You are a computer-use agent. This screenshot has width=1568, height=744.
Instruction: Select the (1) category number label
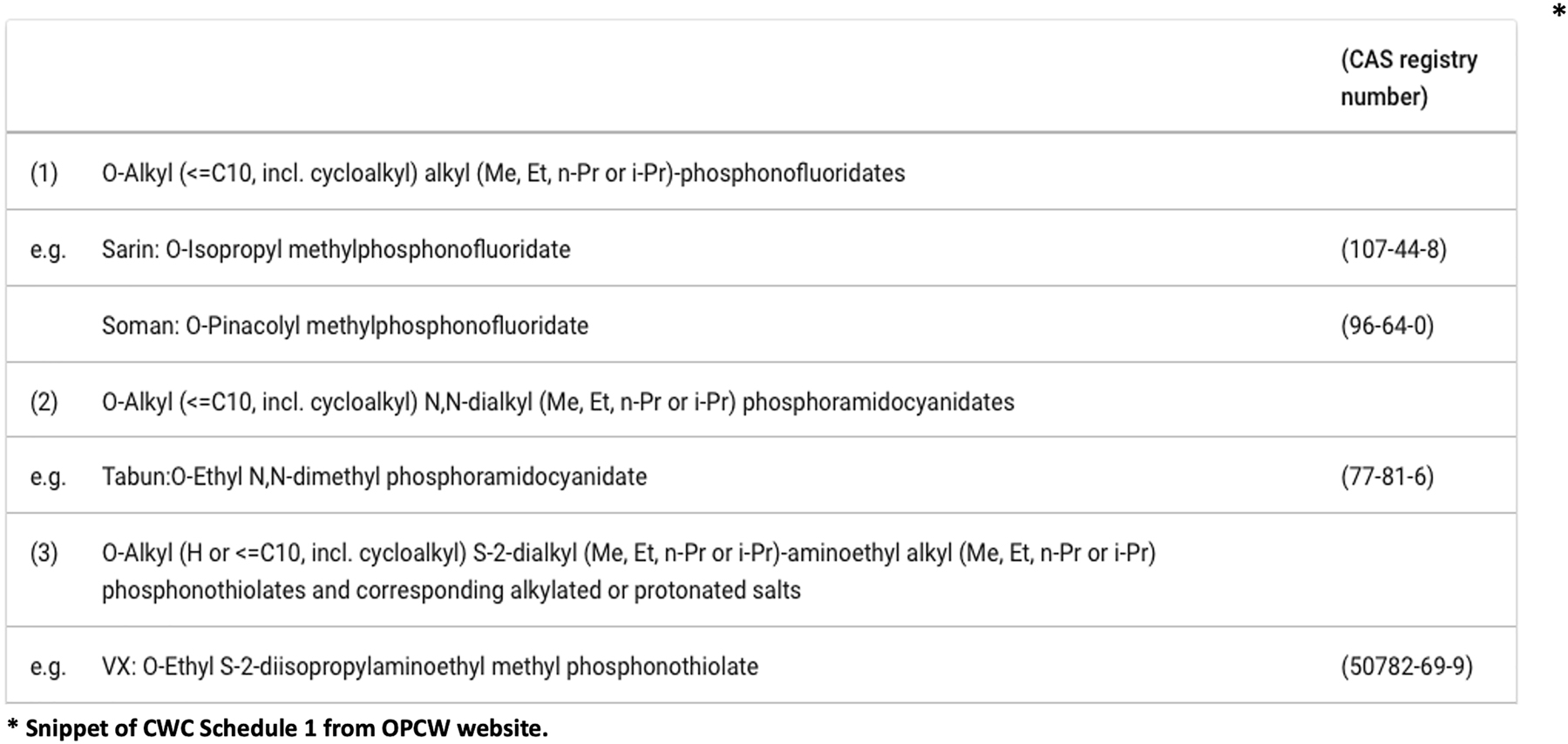44,173
